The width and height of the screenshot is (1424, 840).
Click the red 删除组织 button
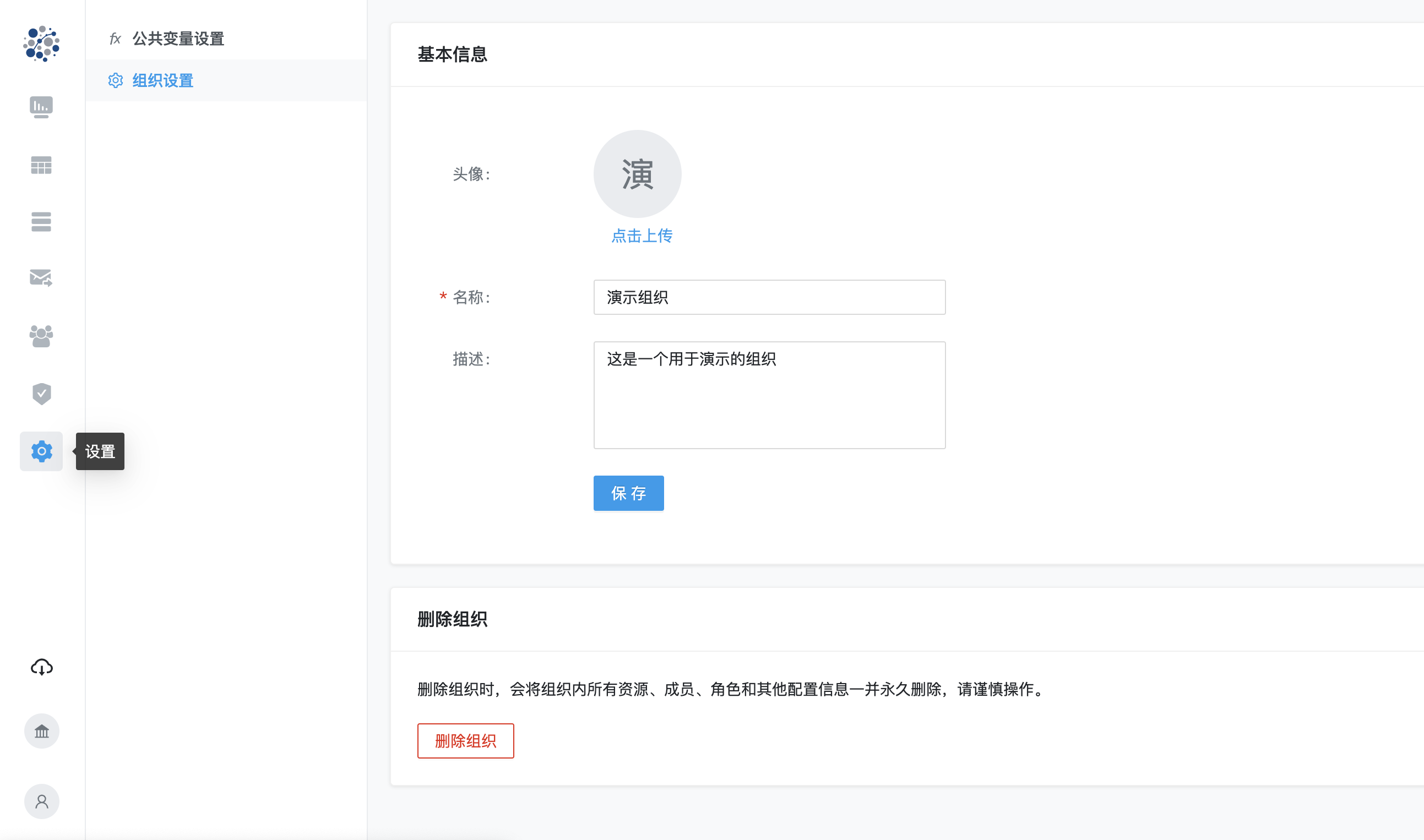pos(465,740)
